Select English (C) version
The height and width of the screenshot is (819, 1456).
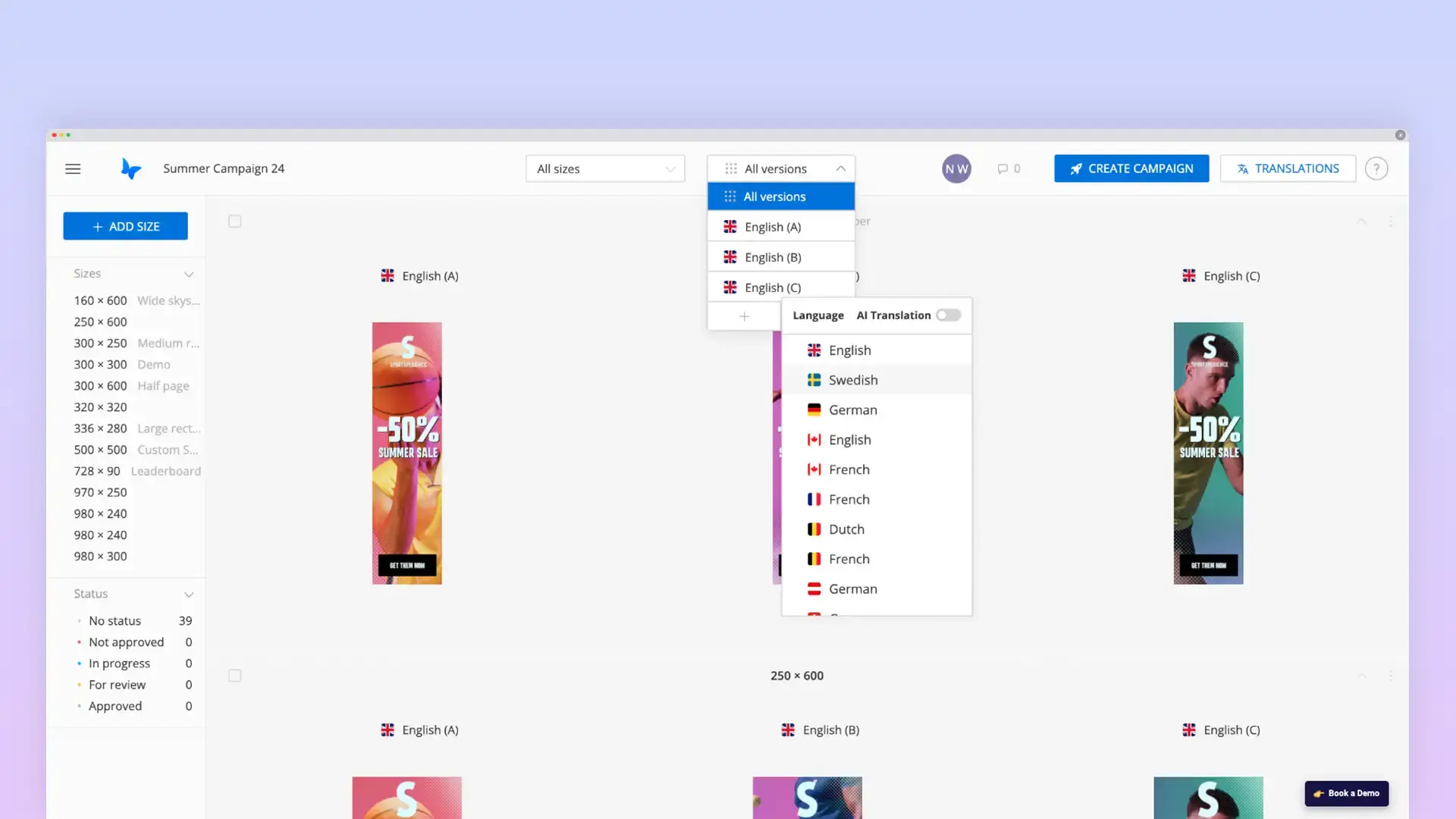click(x=772, y=287)
